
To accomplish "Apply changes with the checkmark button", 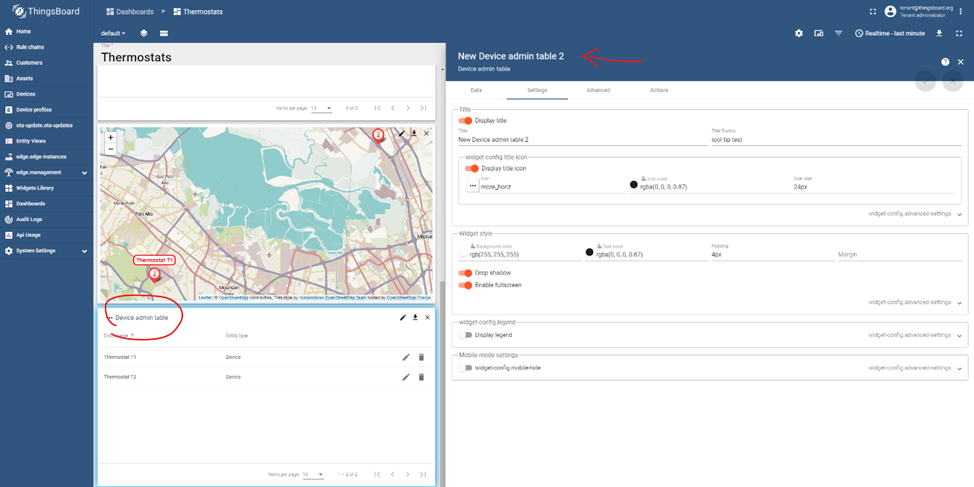I will tap(926, 81).
